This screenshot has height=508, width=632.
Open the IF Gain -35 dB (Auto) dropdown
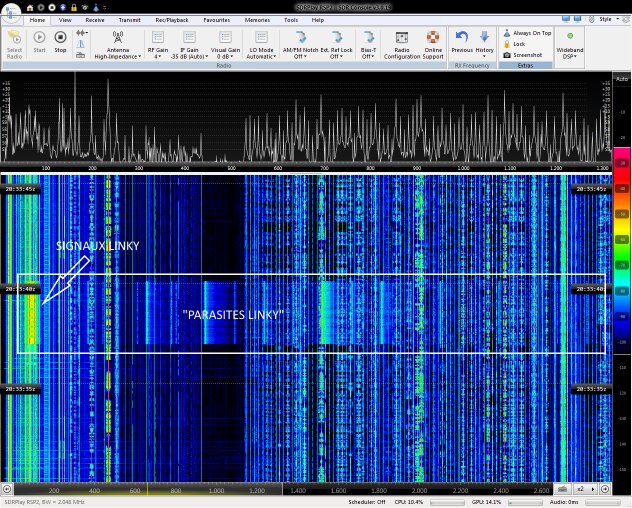[x=189, y=45]
